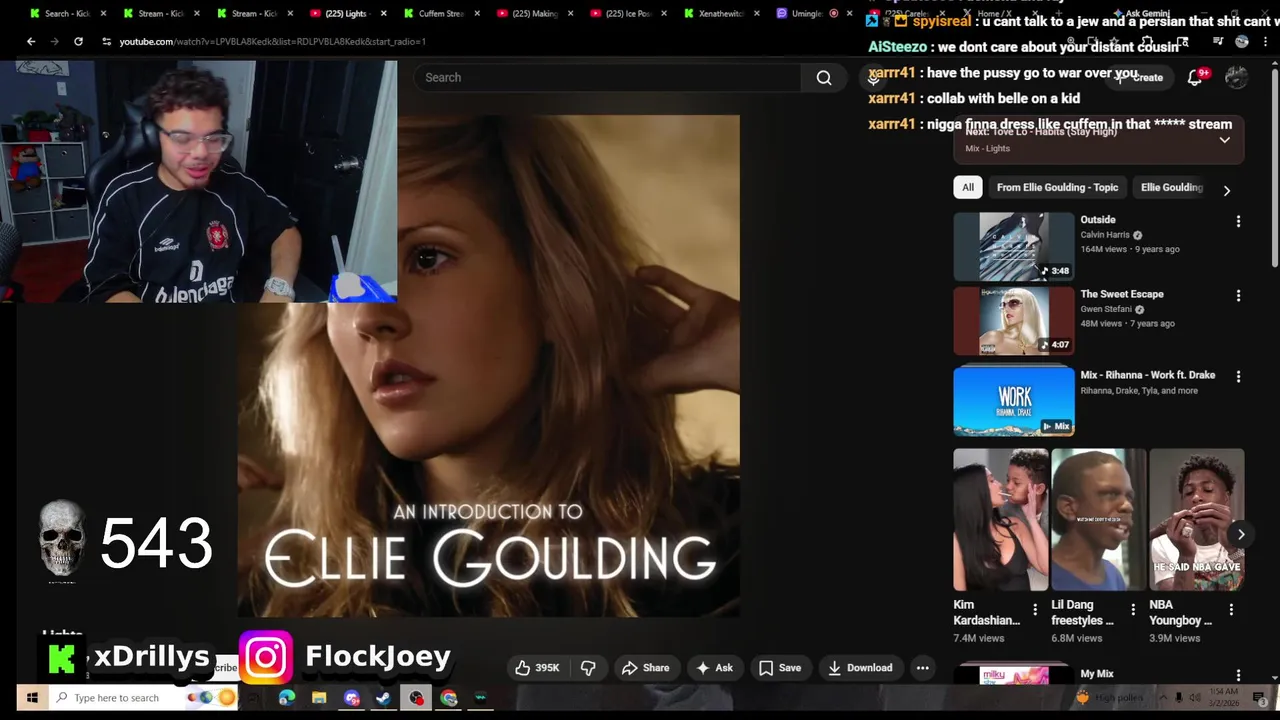Switch to the (225) Ice Pos tab
Screen dimensions: 1280x720
click(627, 14)
